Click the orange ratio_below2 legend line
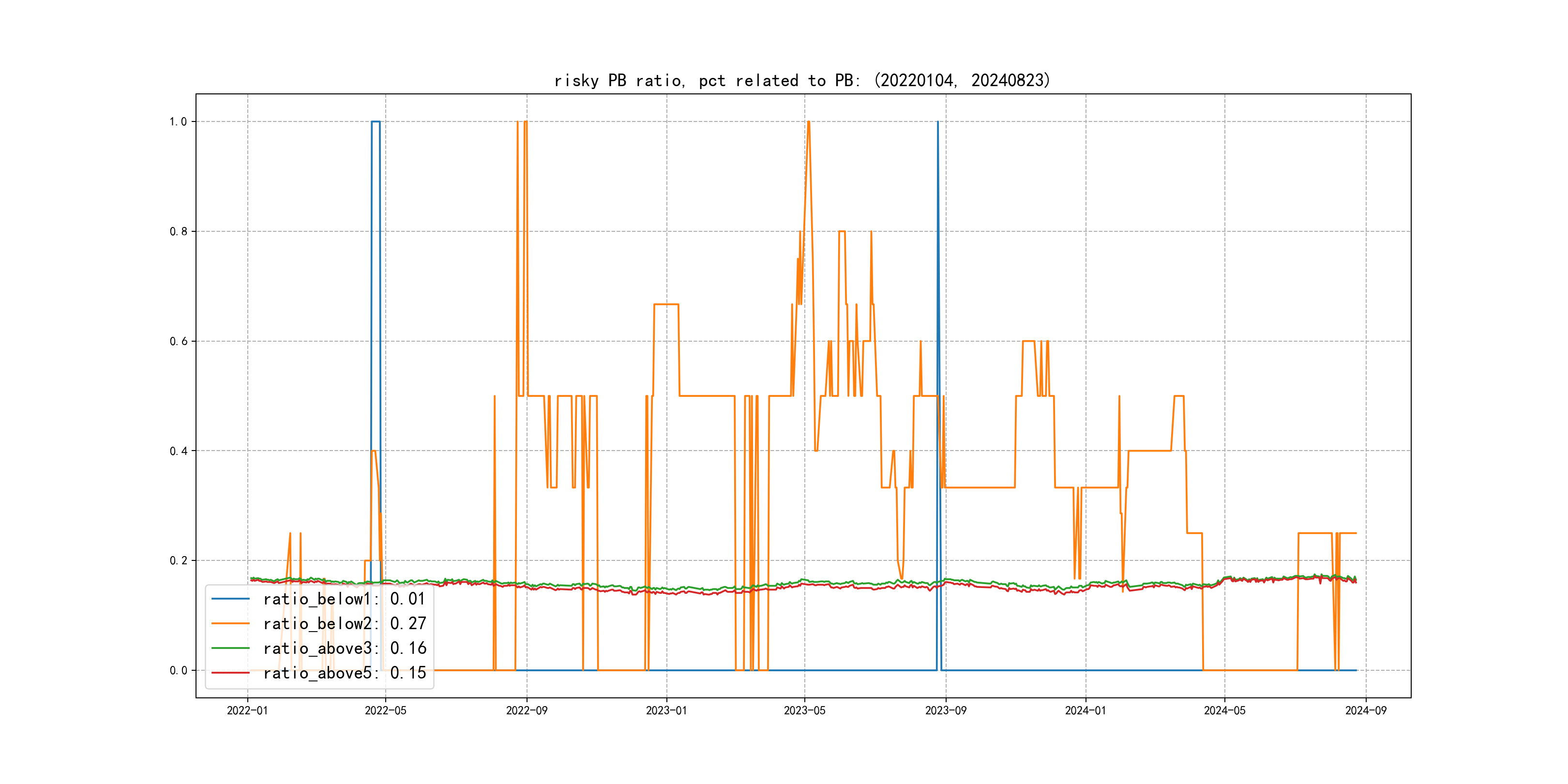This screenshot has width=1568, height=784. pyautogui.click(x=230, y=623)
